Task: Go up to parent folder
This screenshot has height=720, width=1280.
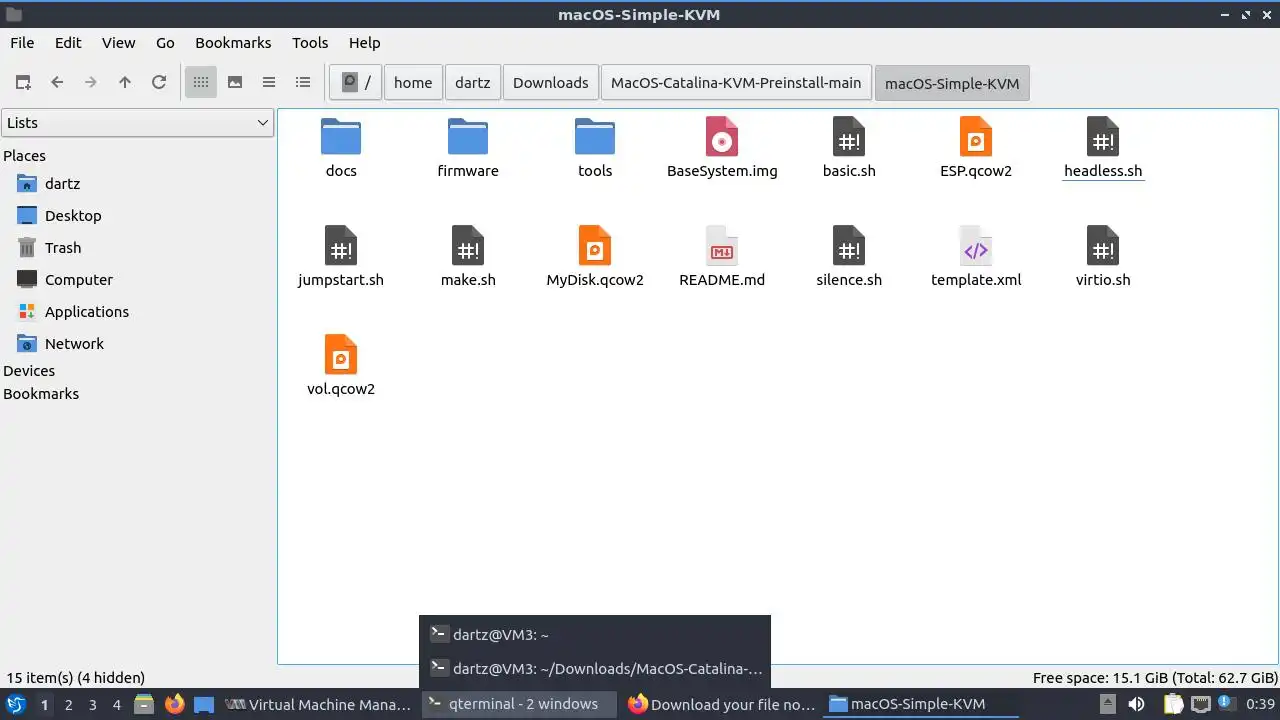Action: (125, 83)
